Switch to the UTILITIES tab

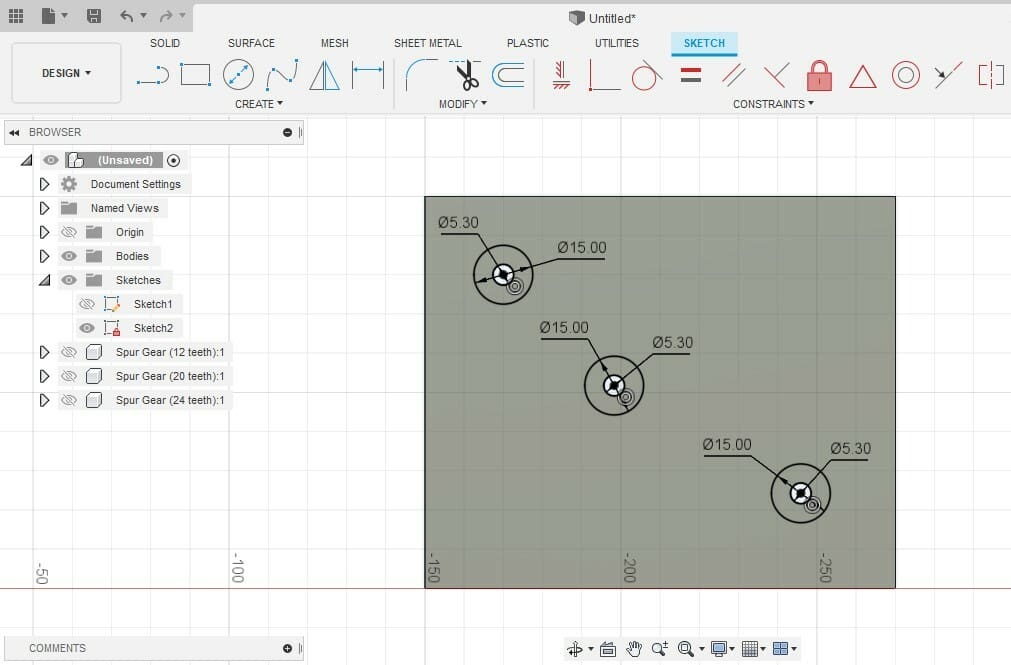tap(617, 43)
